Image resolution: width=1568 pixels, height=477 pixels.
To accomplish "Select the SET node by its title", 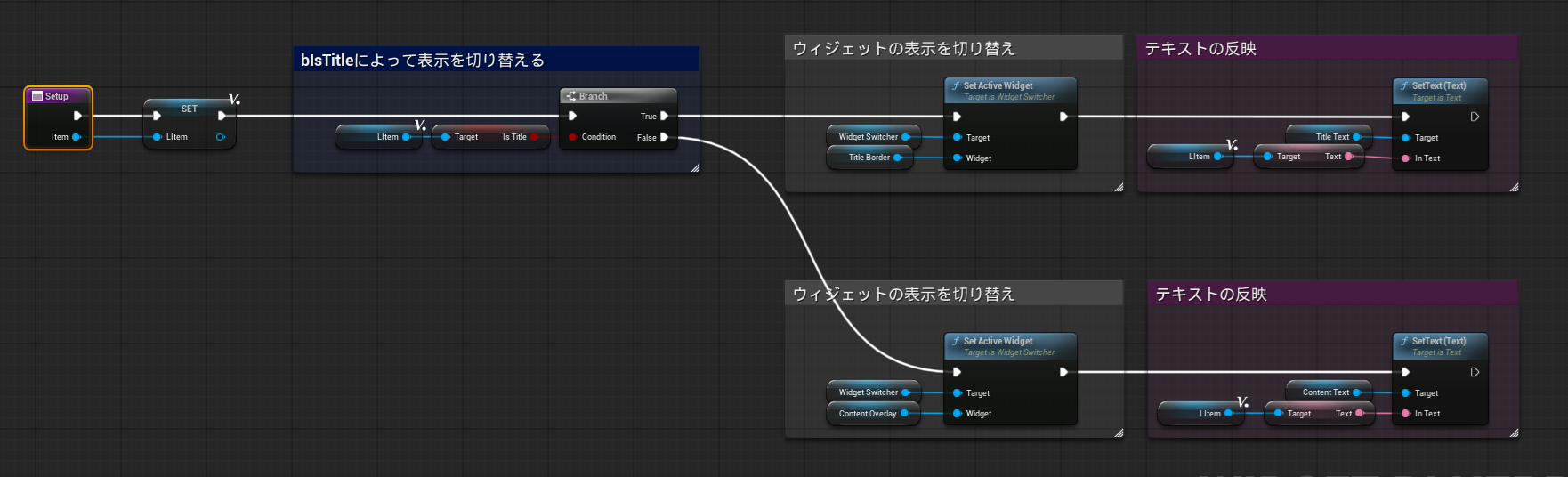I will pyautogui.click(x=190, y=109).
